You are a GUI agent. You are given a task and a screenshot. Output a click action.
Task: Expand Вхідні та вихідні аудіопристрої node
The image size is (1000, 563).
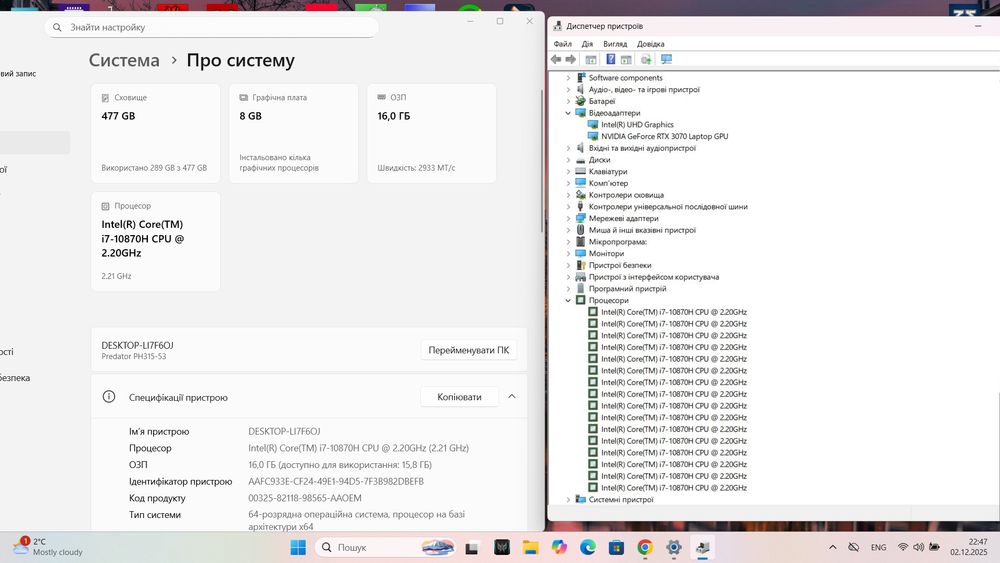[x=568, y=148]
